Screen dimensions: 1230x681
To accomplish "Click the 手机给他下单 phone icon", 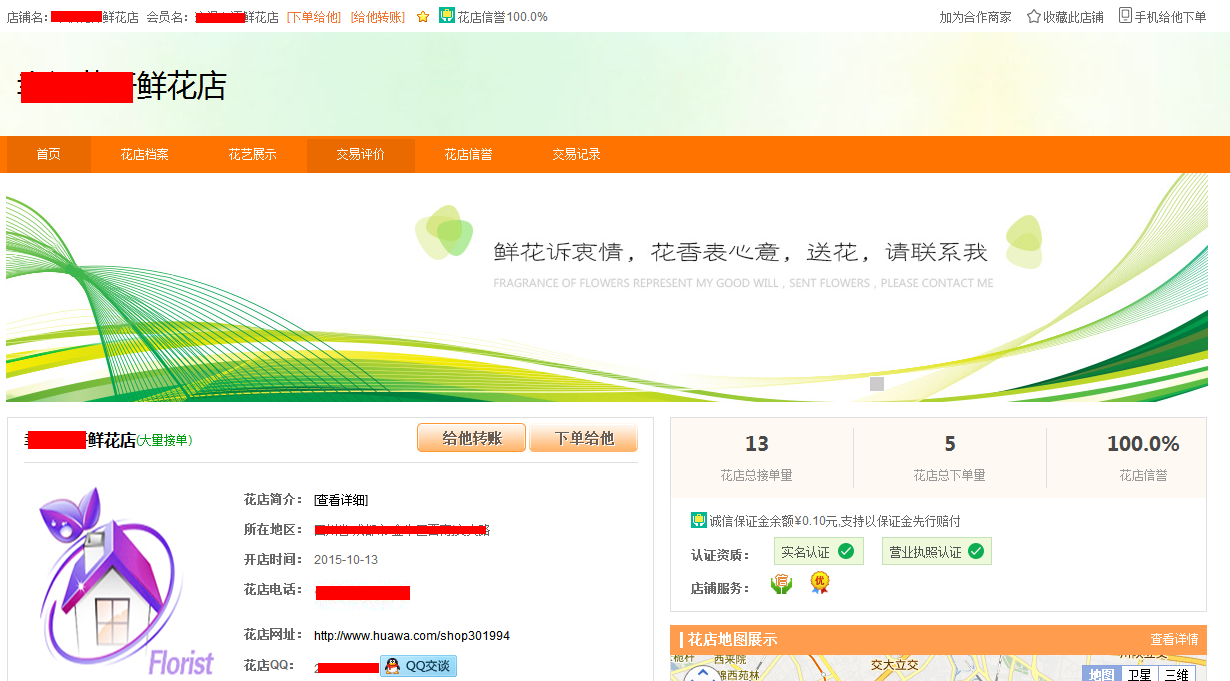I will (1125, 16).
